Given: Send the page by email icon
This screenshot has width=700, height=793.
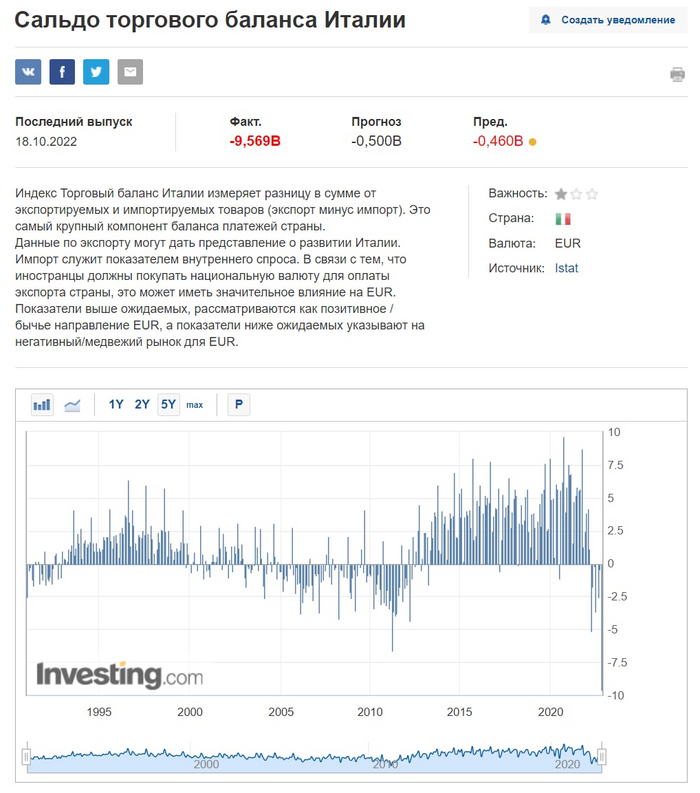Looking at the screenshot, I should click(x=130, y=72).
